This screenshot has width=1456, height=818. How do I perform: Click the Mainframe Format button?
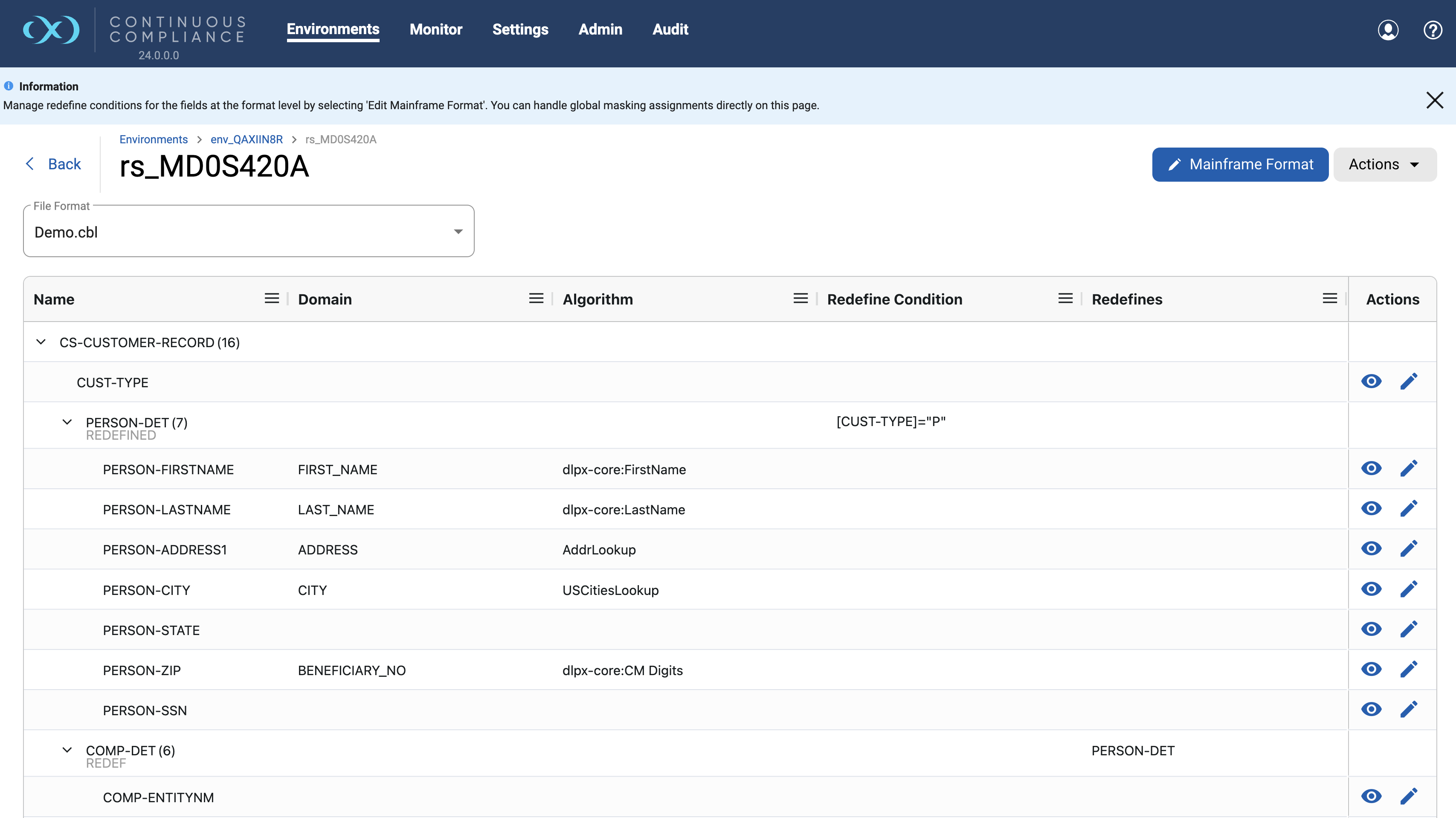(x=1240, y=165)
